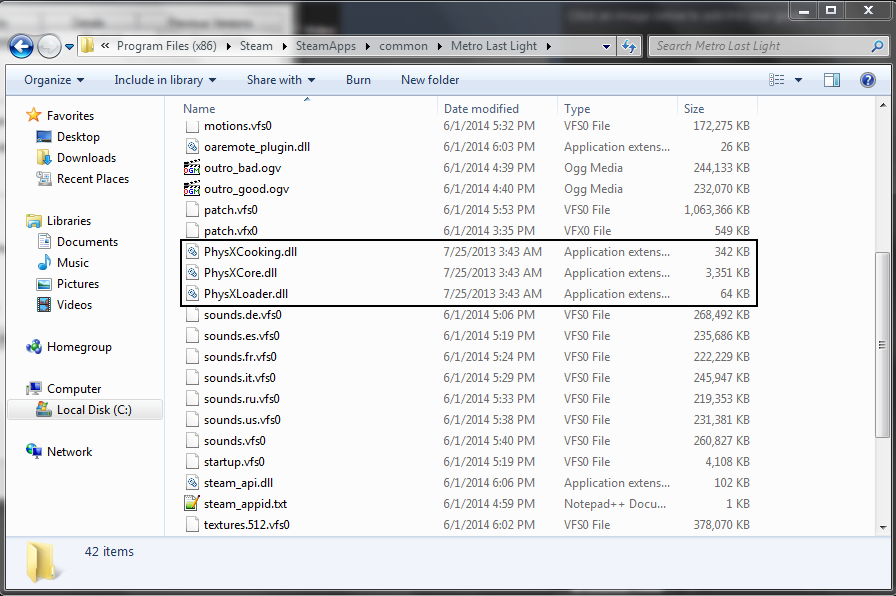Open the Documents library
Viewport: 896px width, 596px height.
tap(87, 242)
